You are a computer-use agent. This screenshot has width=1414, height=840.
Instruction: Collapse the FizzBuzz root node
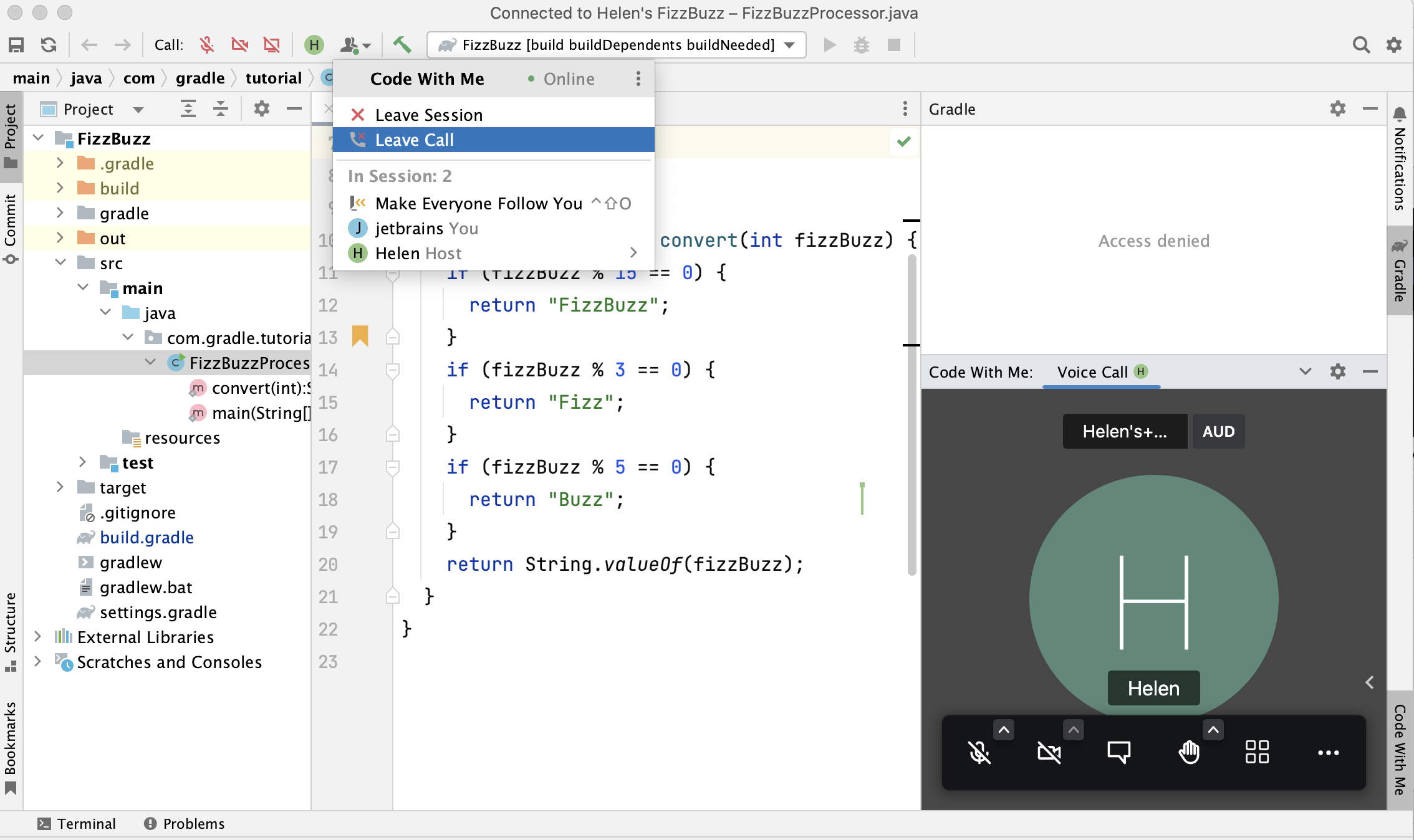(39, 138)
